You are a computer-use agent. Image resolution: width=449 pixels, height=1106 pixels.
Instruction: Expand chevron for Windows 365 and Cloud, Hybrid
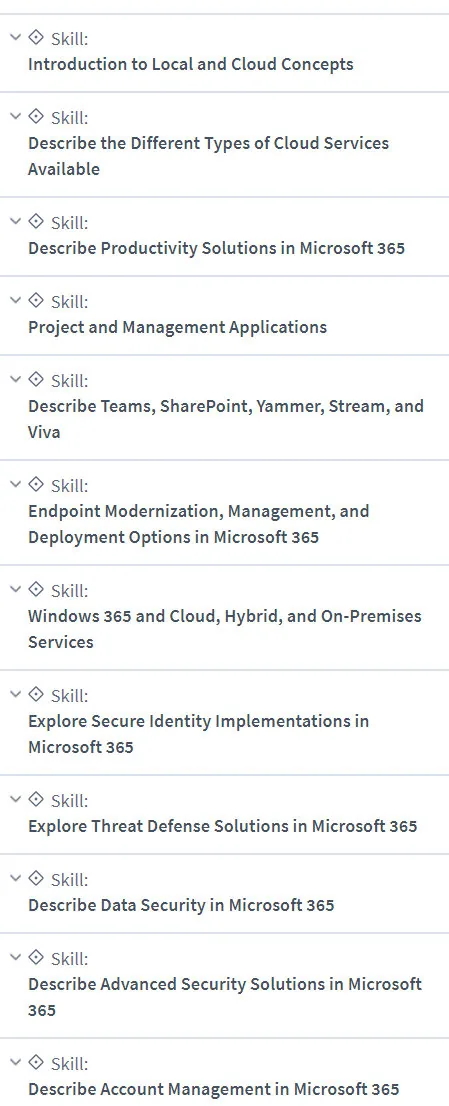tap(15, 589)
